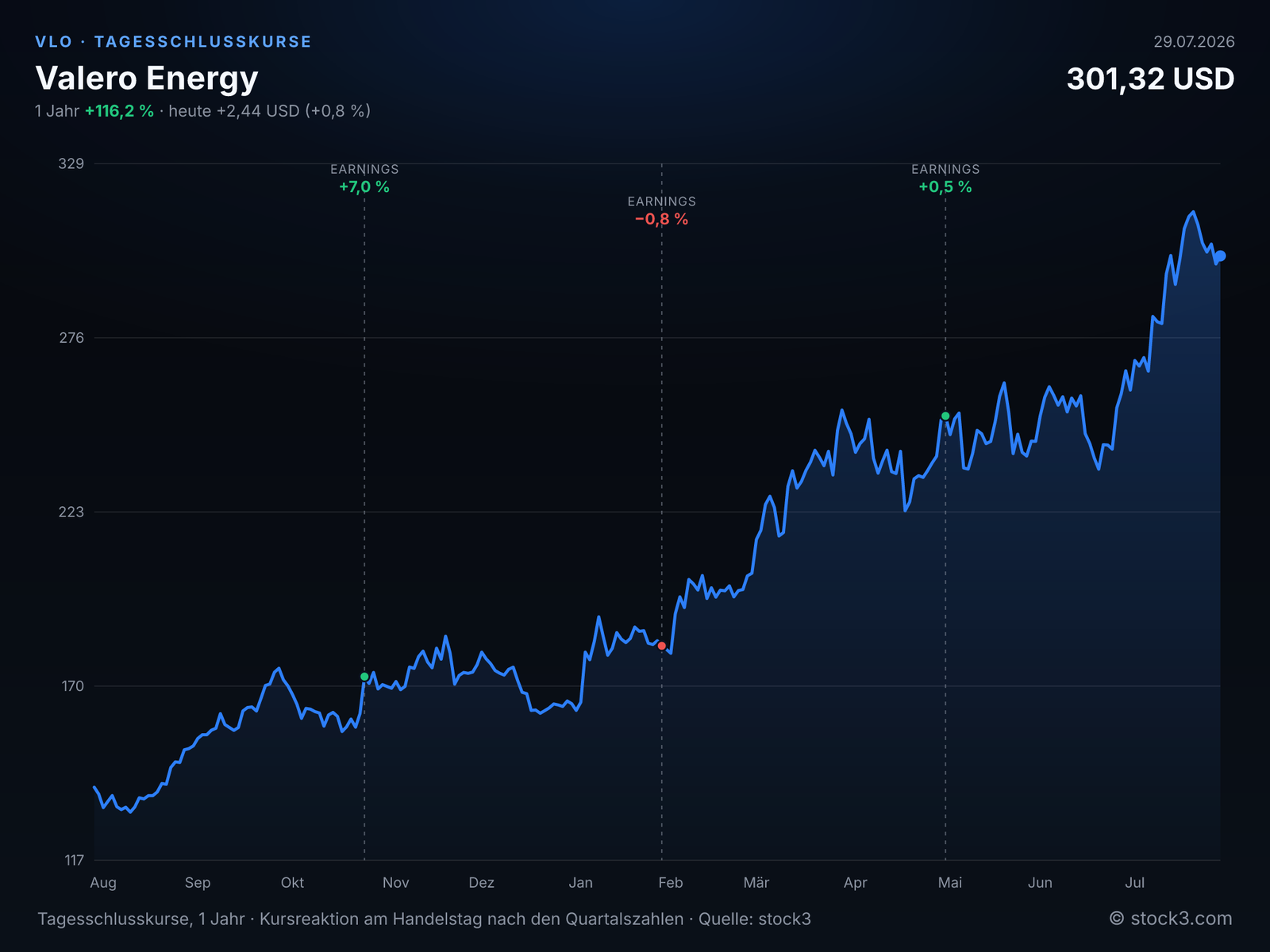Click the Valero Energy title
This screenshot has width=1270, height=952.
(x=147, y=79)
